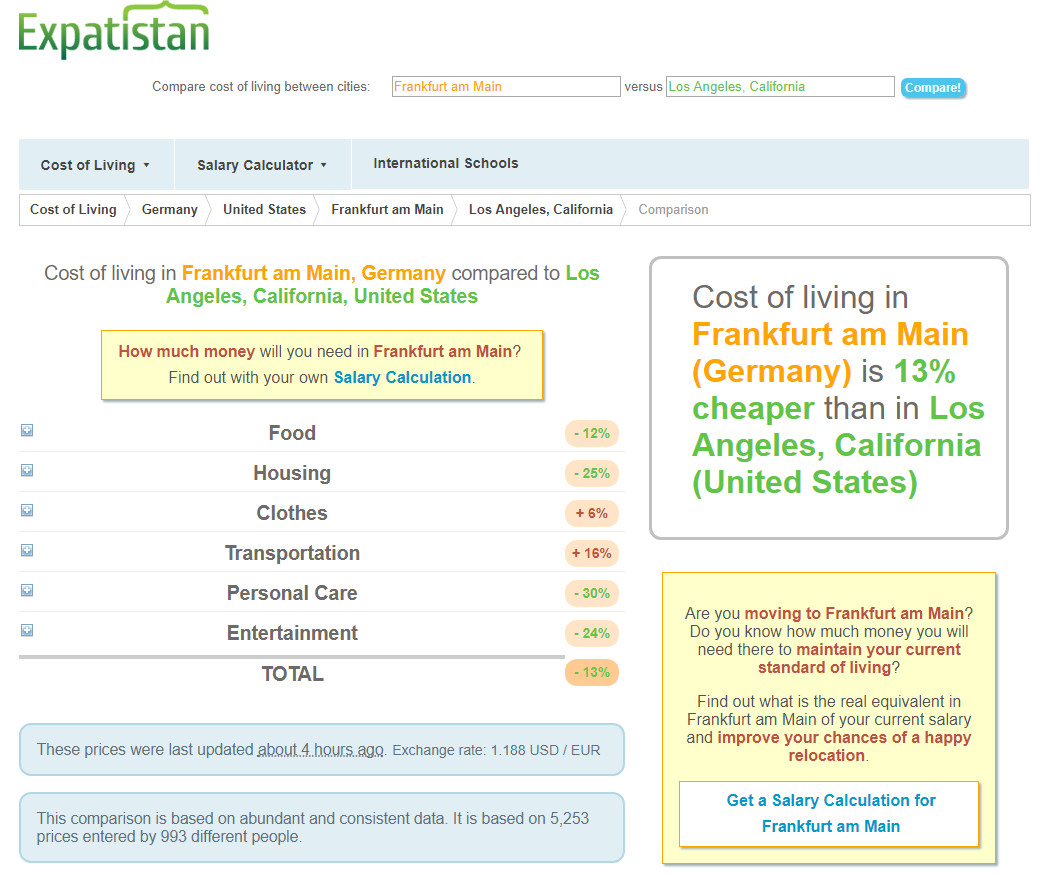Open the Los Angeles, California breadcrumb
This screenshot has height=877, width=1043.
[x=540, y=210]
